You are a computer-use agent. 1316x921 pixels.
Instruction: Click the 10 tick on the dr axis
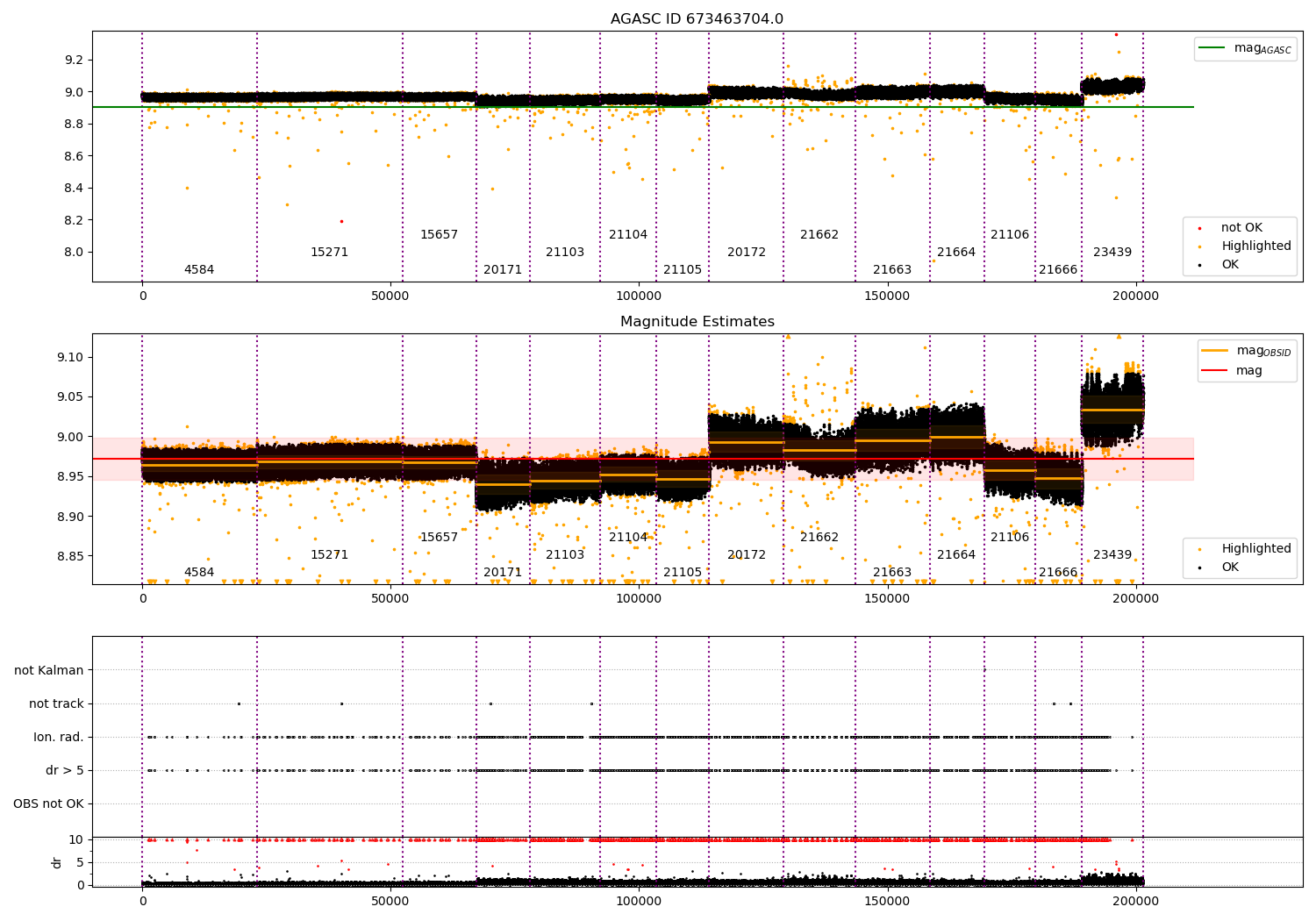click(x=77, y=839)
